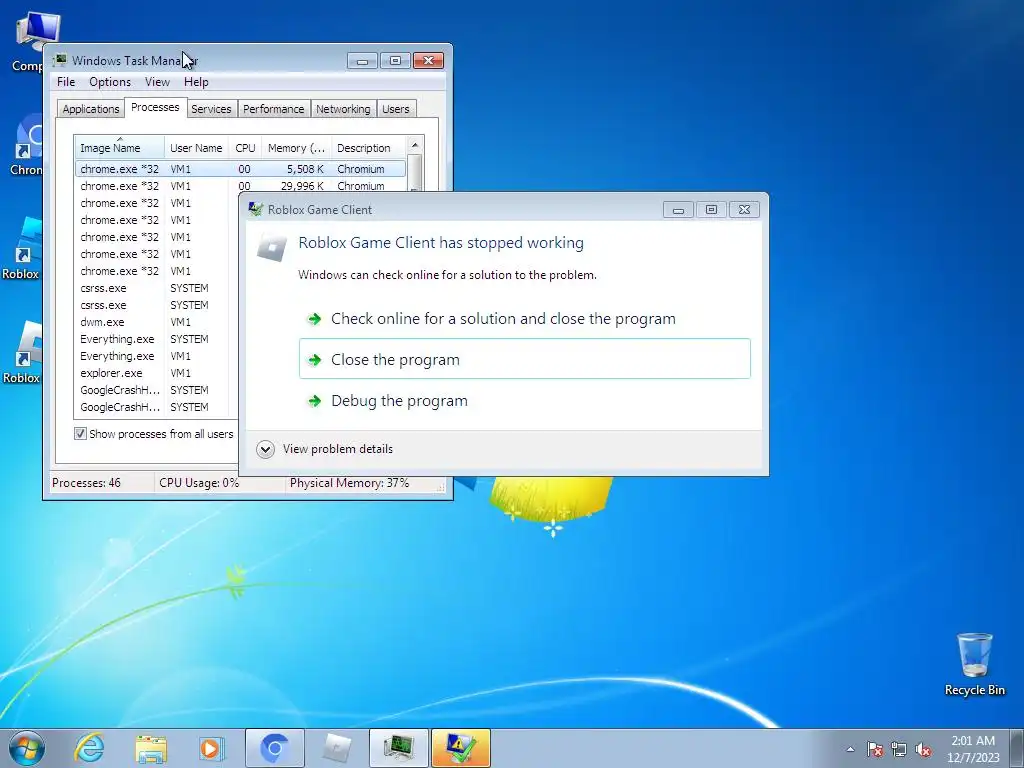
Task: Select the first chrome.exe *32 process row
Action: pyautogui.click(x=240, y=169)
